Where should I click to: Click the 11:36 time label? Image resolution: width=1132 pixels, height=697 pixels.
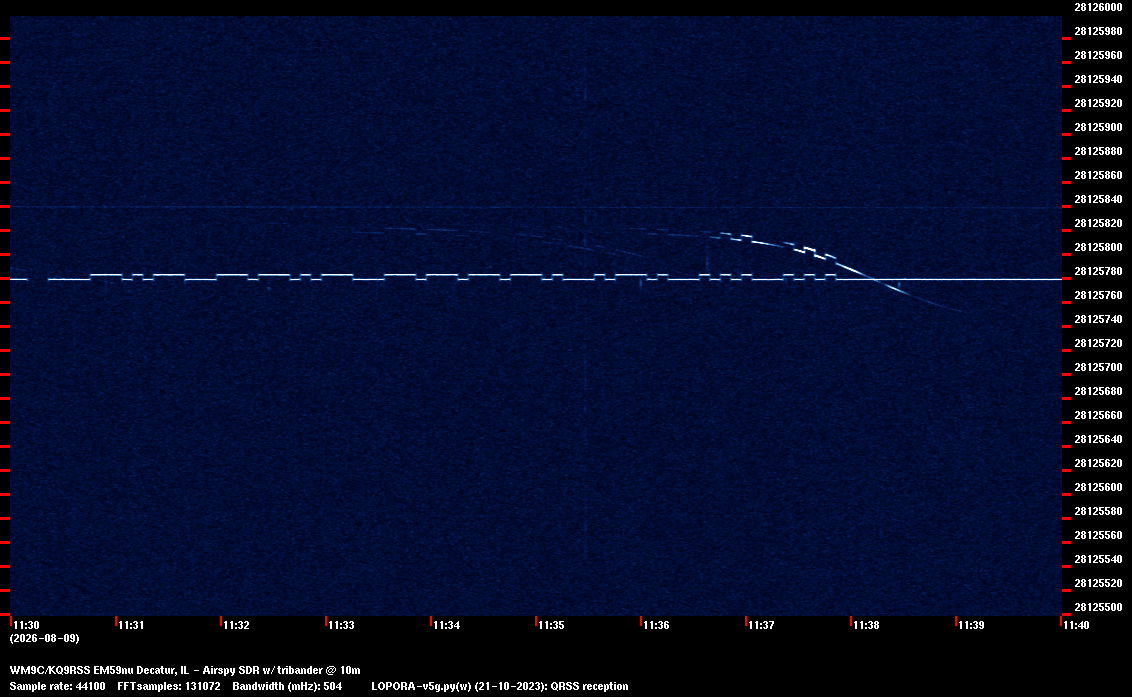coord(656,625)
